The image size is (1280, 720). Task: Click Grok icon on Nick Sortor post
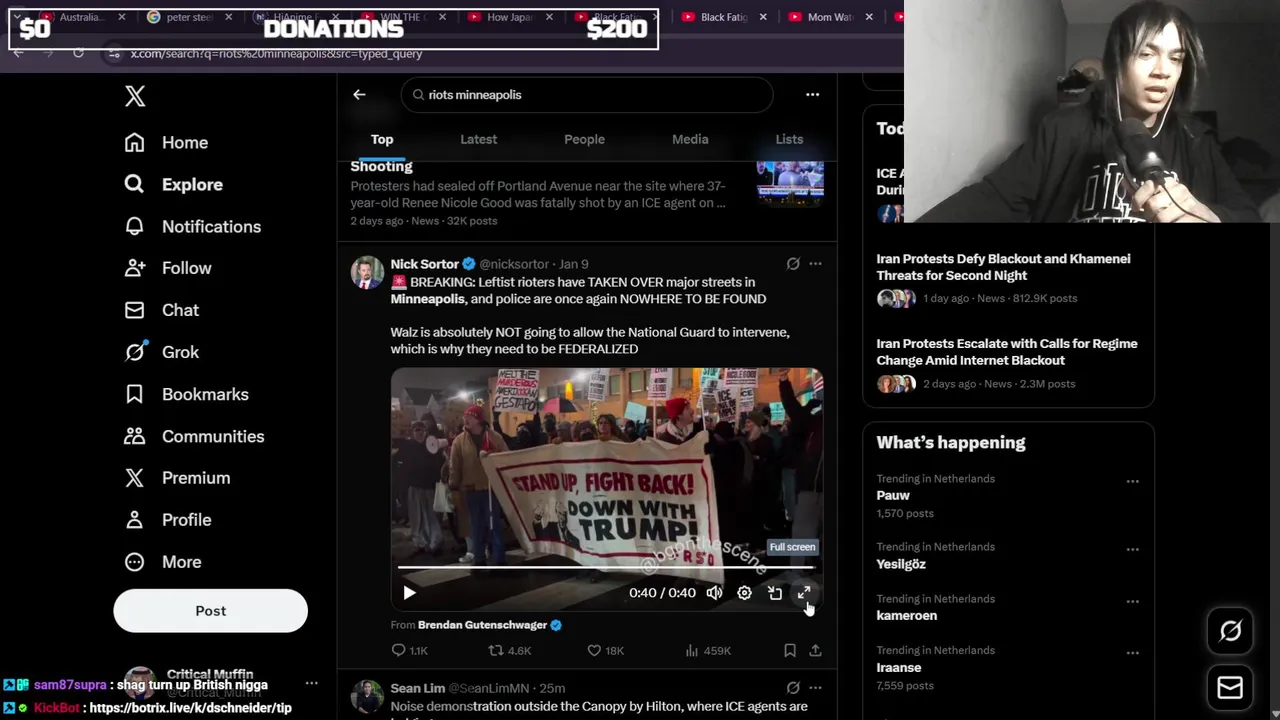tap(793, 264)
